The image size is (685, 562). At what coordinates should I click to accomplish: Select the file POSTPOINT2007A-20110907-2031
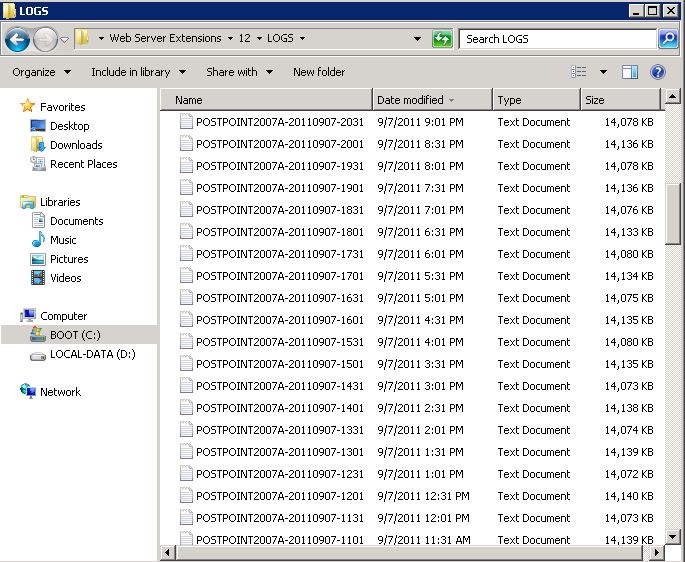tap(280, 122)
